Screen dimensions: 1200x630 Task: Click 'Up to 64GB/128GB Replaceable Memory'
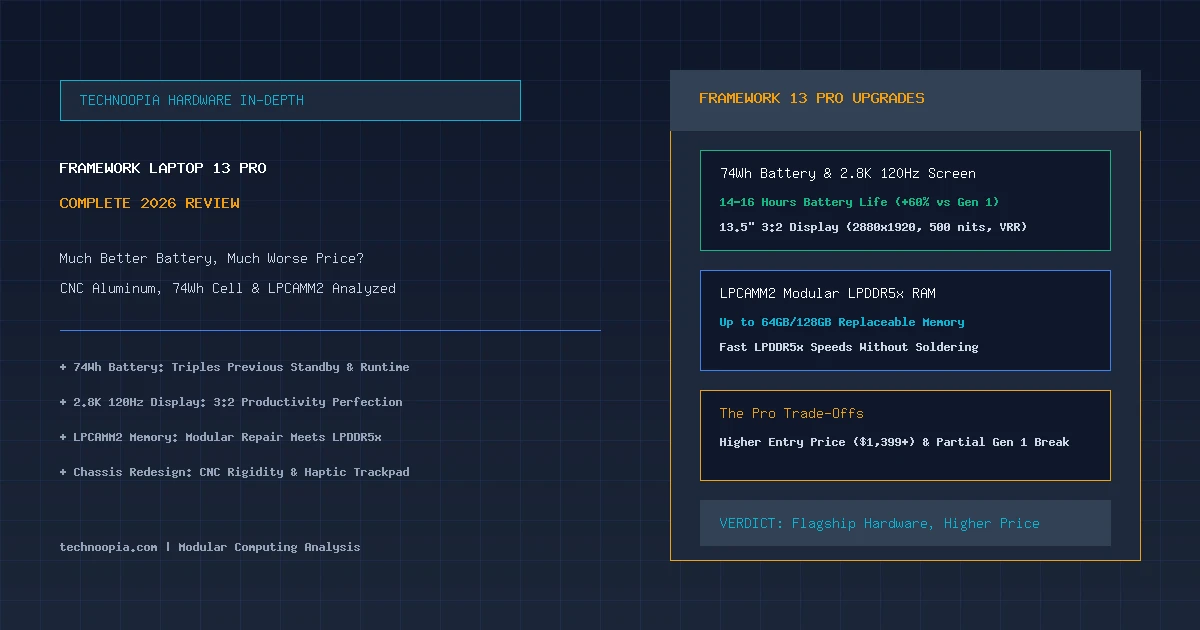(842, 322)
